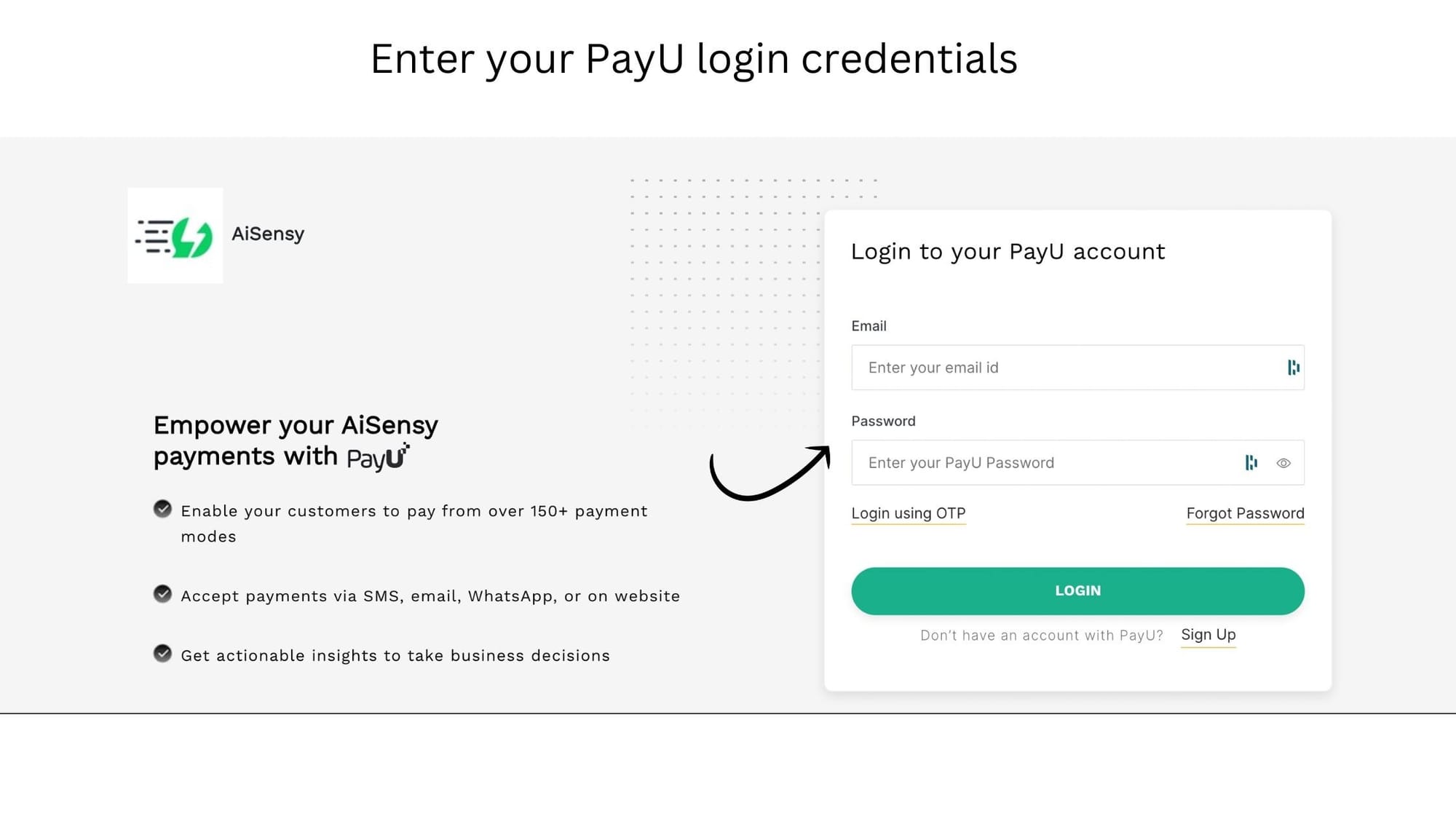Switch to Login using OTP
The image size is (1456, 819).
tap(908, 513)
